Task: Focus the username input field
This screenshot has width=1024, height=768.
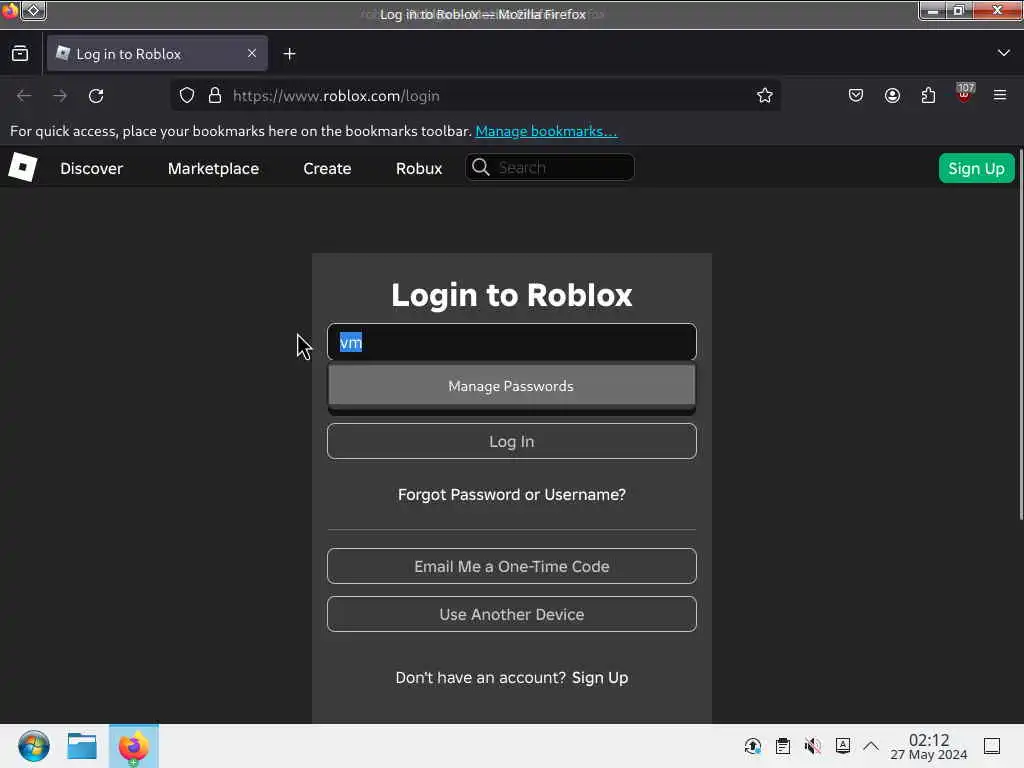Action: click(x=512, y=342)
